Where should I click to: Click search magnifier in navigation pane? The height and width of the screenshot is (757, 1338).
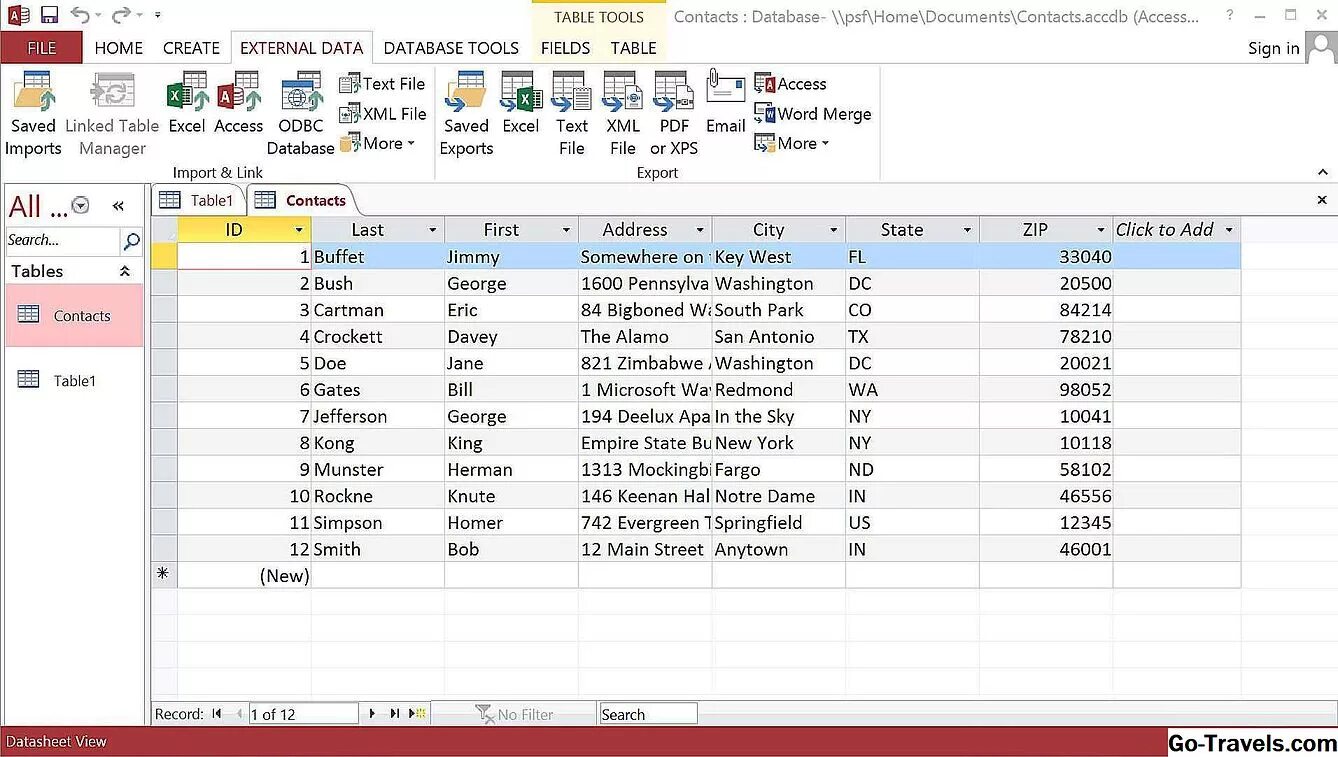point(131,240)
